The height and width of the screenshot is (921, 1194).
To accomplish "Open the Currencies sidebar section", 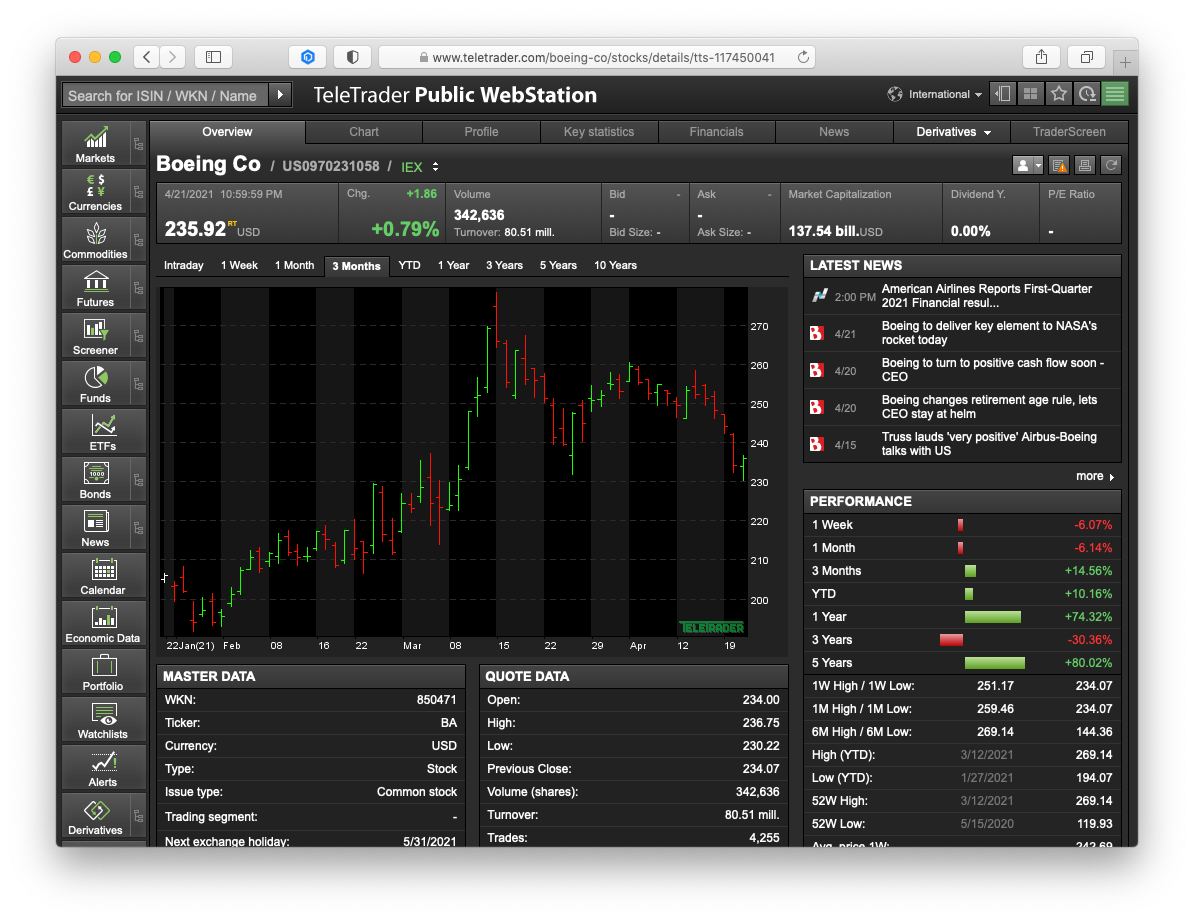I will click(96, 192).
